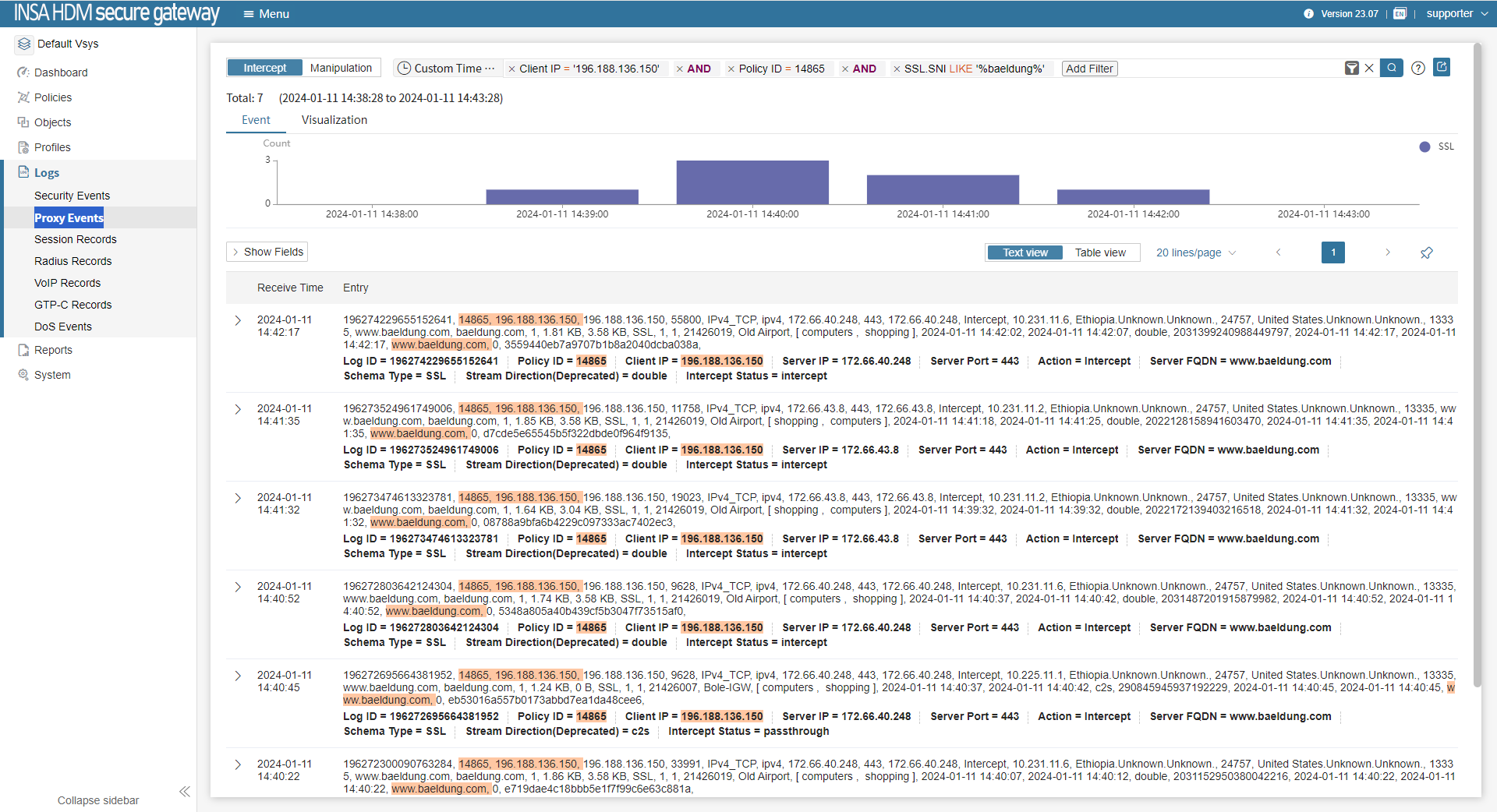The height and width of the screenshot is (812, 1497).
Task: Select the Manipulation log type
Action: [x=341, y=68]
